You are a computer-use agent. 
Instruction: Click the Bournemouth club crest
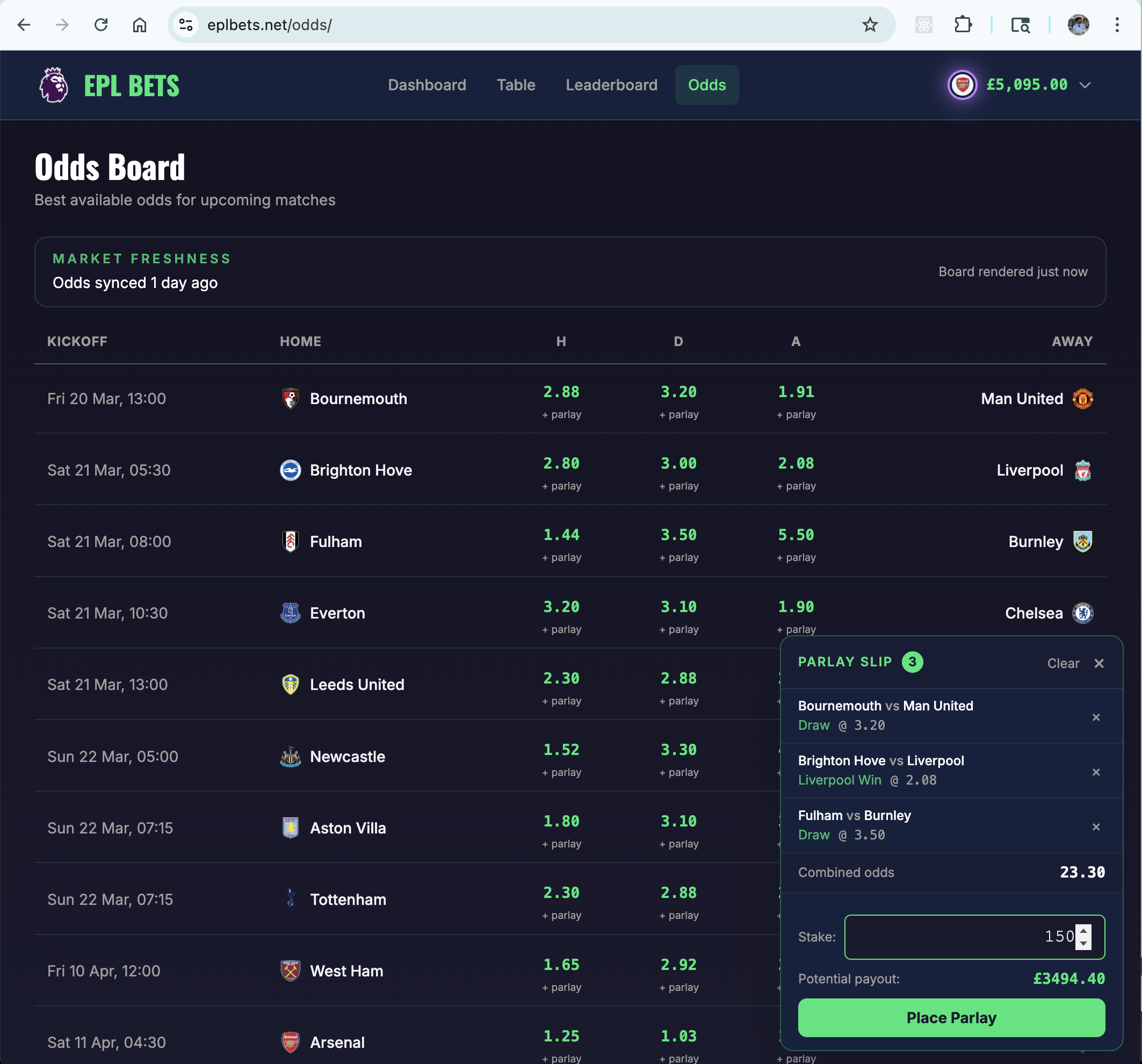click(291, 398)
